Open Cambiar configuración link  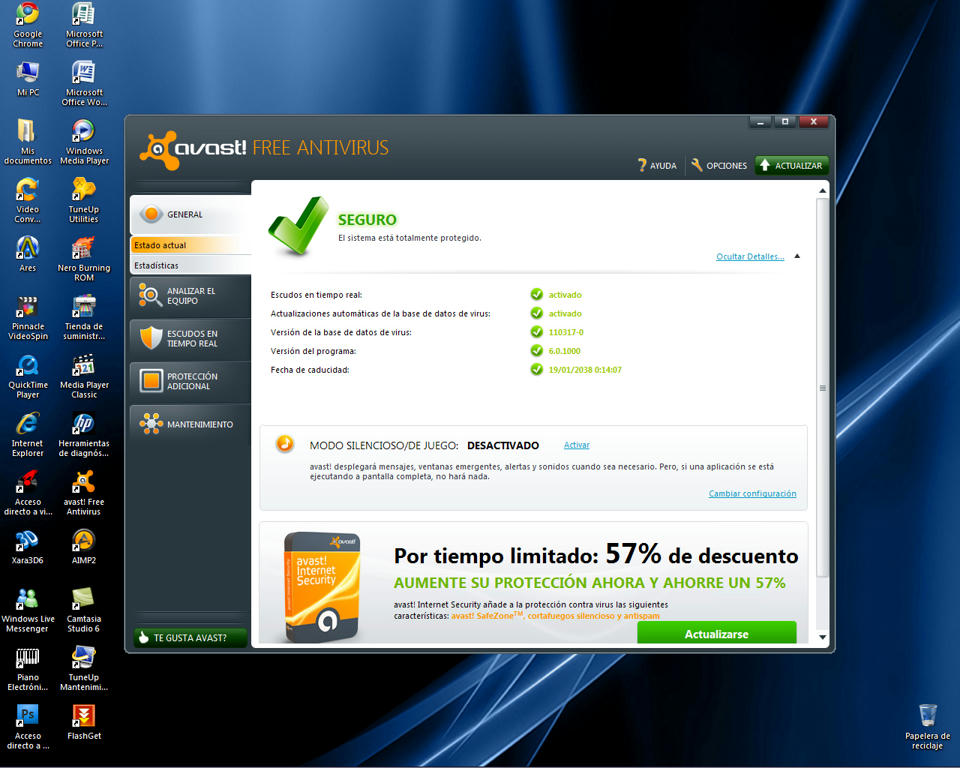pyautogui.click(x=752, y=494)
